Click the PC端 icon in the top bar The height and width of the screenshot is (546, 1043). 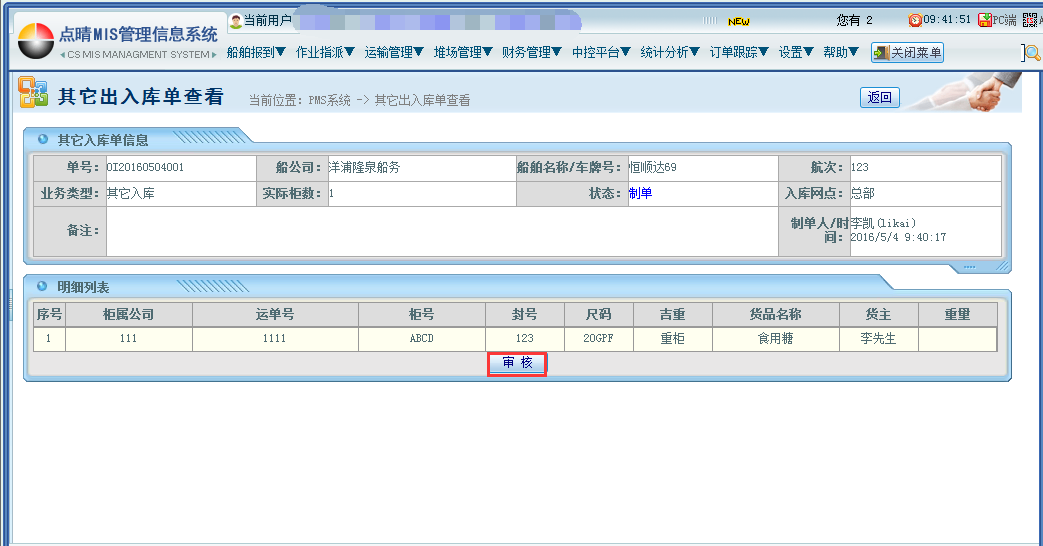[x=985, y=20]
